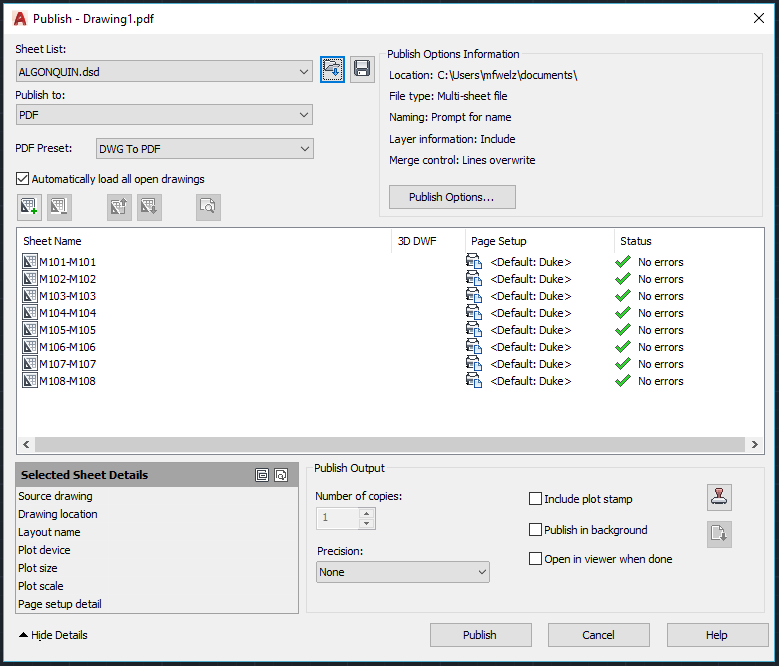Click Default: Duke page setup for M108-M108
Screen dimensions: 779x666
[x=531, y=381]
